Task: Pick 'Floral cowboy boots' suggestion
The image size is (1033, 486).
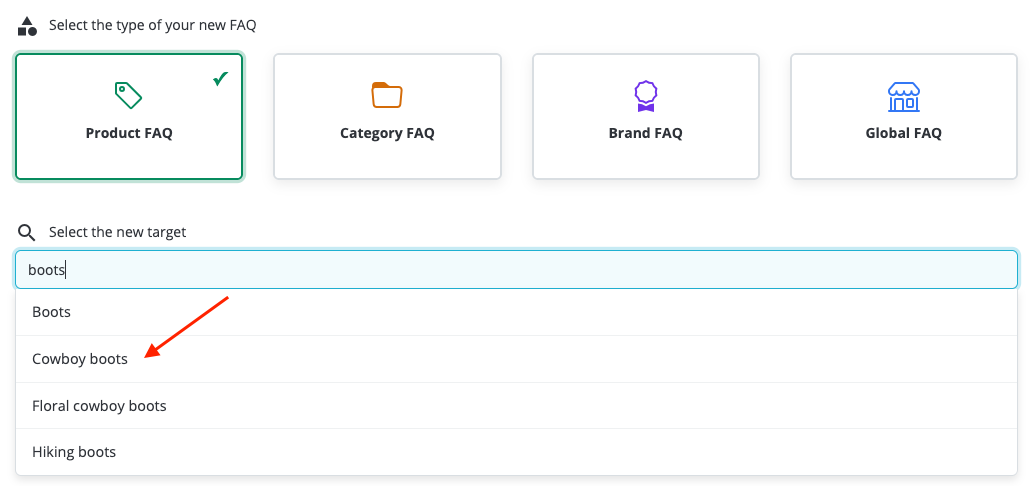Action: pos(99,406)
